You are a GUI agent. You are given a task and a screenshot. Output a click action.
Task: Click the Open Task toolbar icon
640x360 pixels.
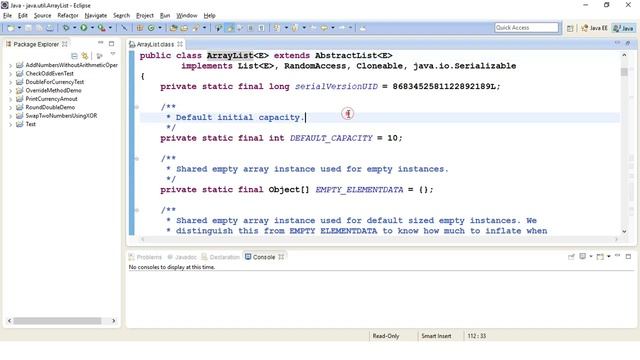184,28
